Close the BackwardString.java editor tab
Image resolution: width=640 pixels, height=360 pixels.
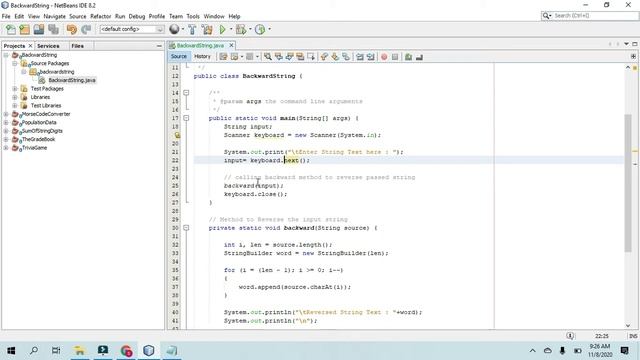(x=231, y=45)
